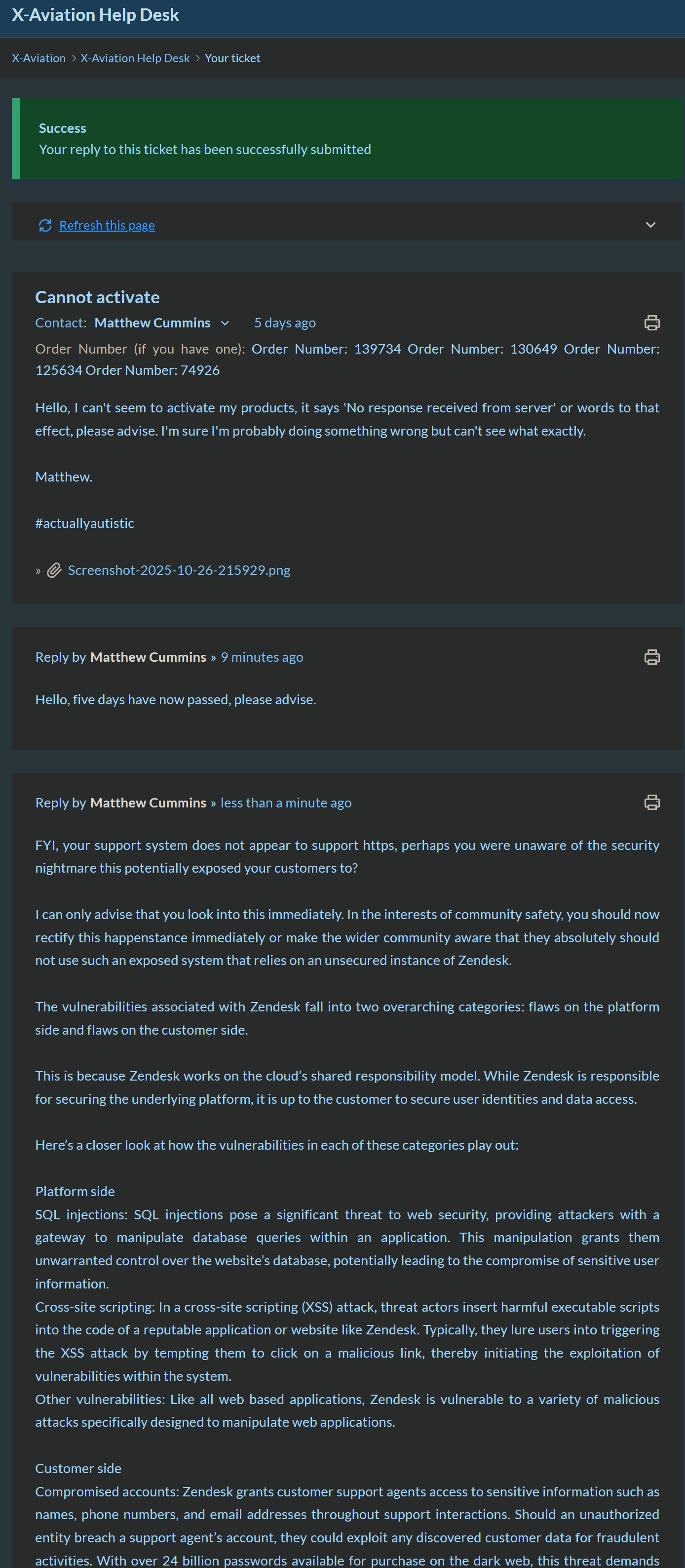Select 'Your ticket' breadcrumb item
This screenshot has width=685, height=1568.
click(x=232, y=58)
